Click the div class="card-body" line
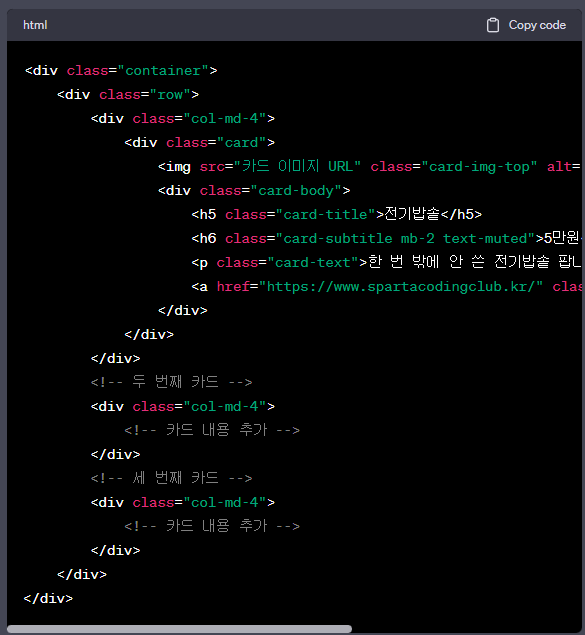This screenshot has width=585, height=635. pos(254,190)
